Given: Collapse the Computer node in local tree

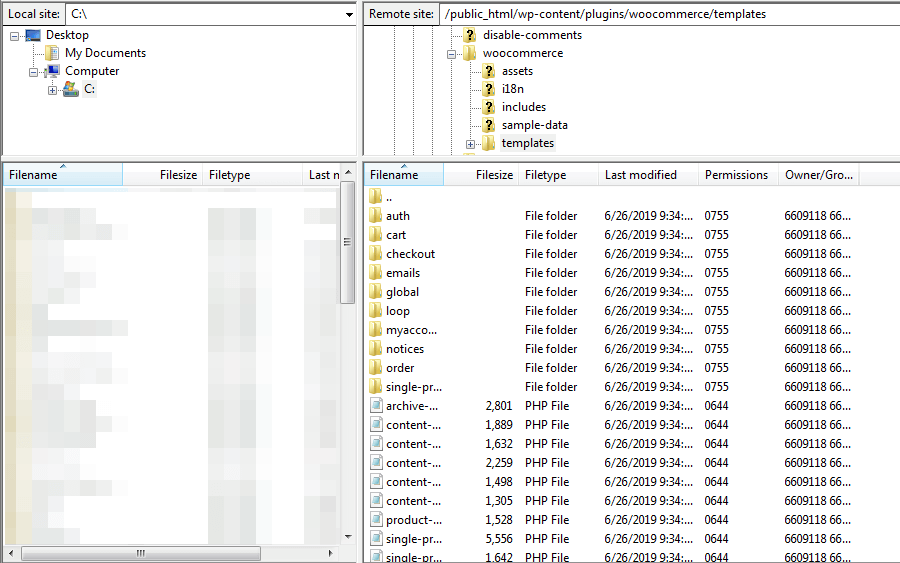Looking at the screenshot, I should tap(33, 72).
